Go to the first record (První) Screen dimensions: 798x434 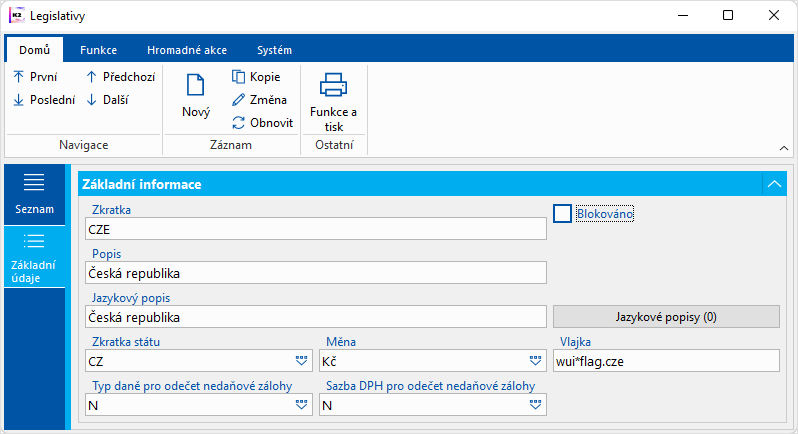(35, 77)
